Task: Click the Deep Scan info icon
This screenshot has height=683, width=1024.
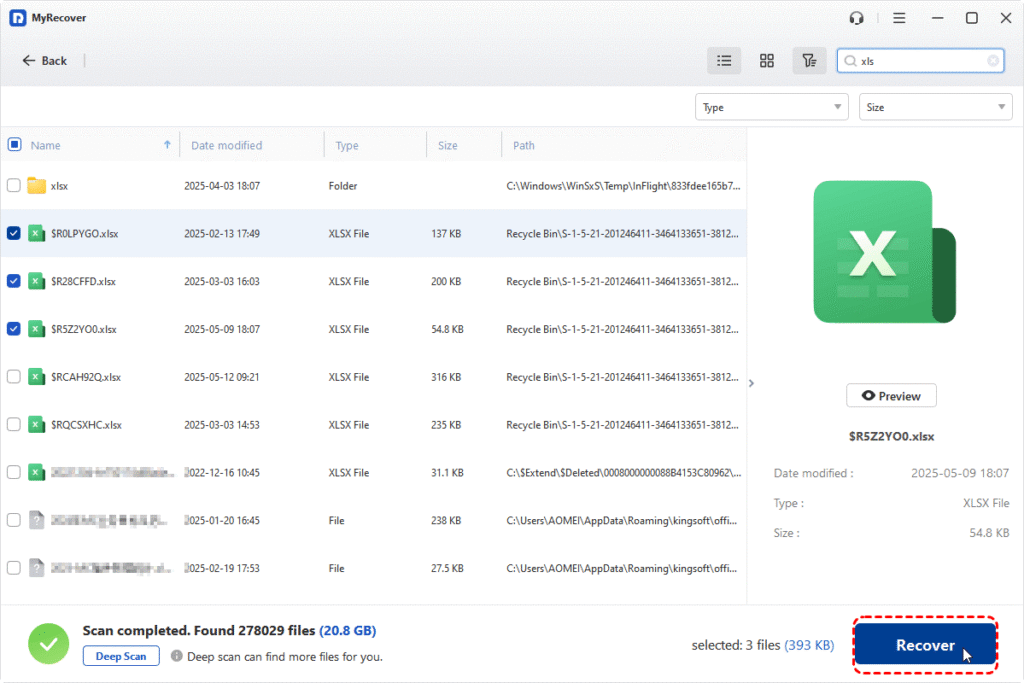Action: [x=176, y=657]
